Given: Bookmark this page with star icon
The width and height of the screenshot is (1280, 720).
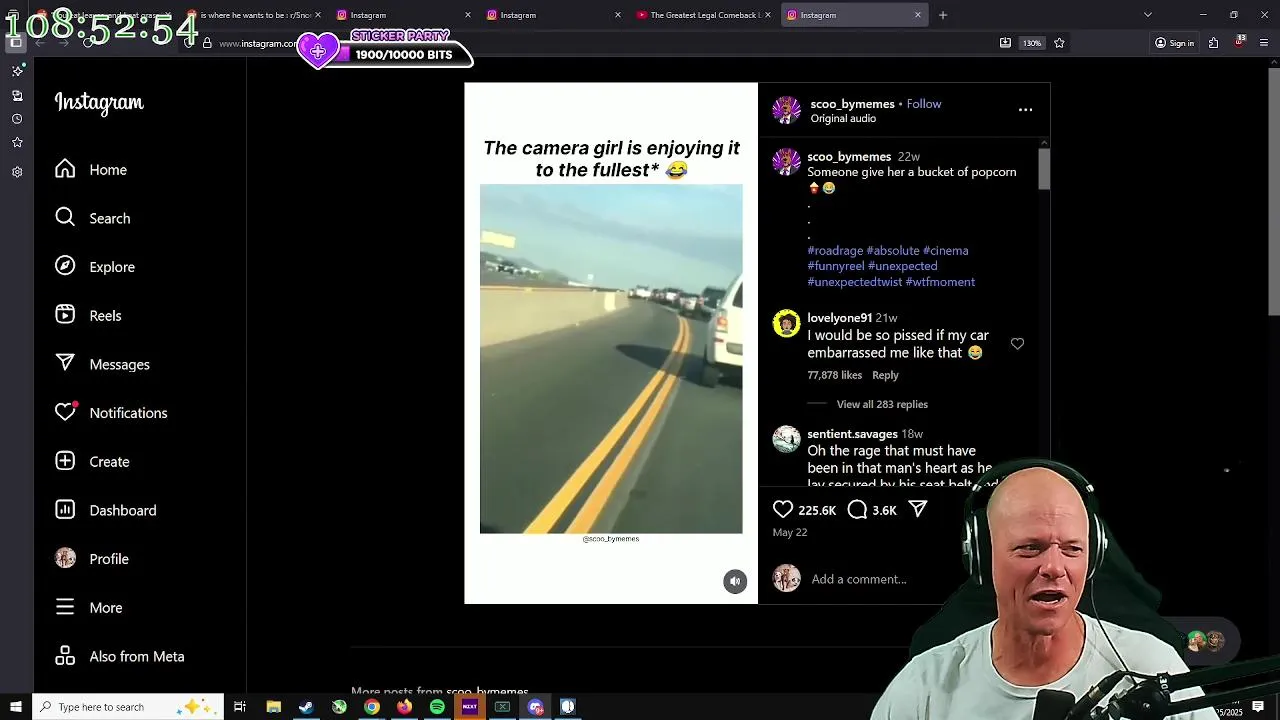Looking at the screenshot, I should pyautogui.click(x=1059, y=43).
